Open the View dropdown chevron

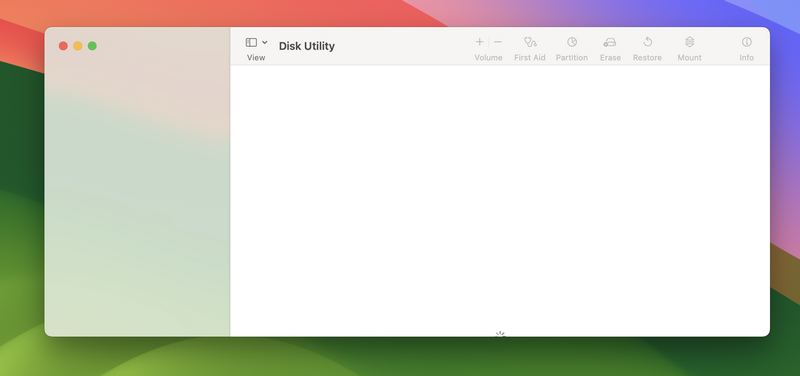[x=264, y=42]
